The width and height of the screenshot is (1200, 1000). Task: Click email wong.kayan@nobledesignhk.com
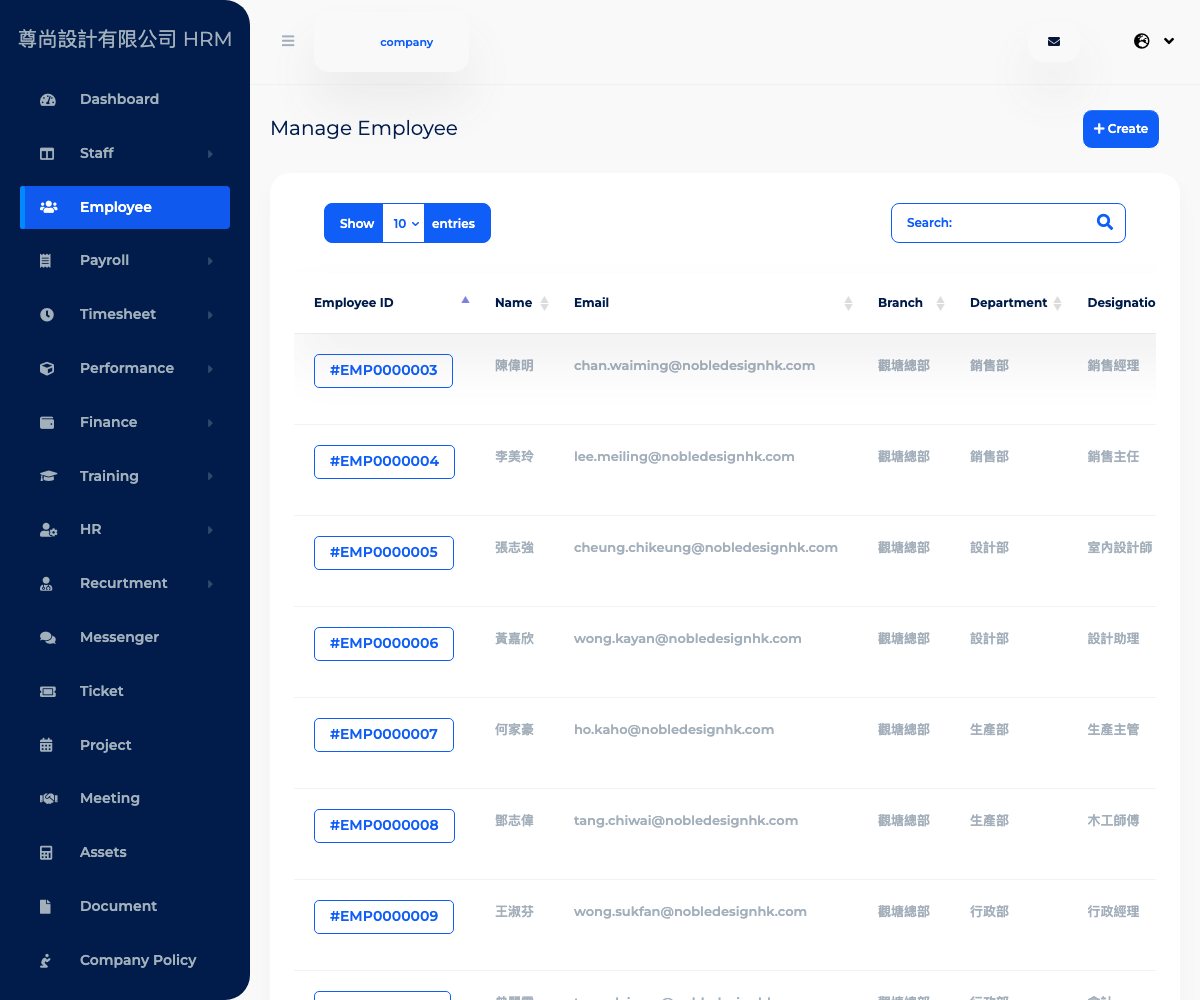(x=688, y=639)
